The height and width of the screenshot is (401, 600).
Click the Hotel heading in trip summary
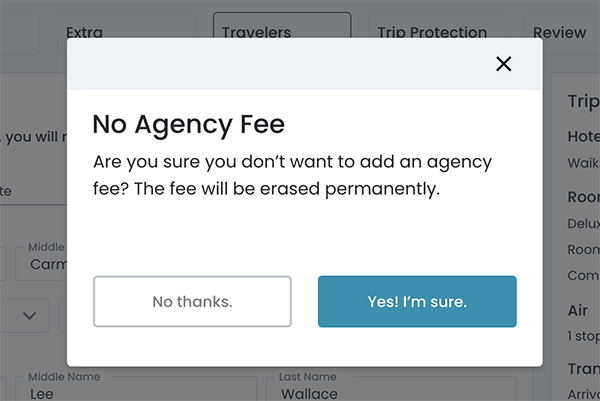(583, 137)
